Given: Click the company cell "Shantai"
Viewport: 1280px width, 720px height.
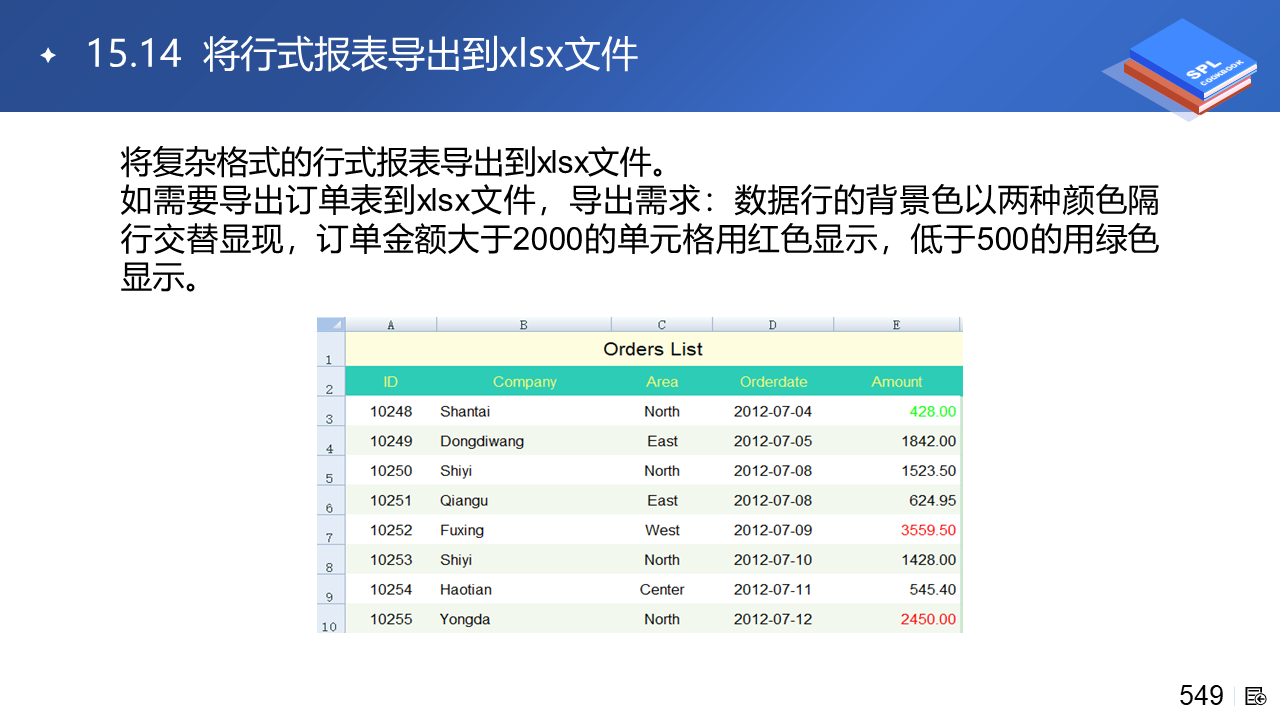Looking at the screenshot, I should pyautogui.click(x=524, y=411).
